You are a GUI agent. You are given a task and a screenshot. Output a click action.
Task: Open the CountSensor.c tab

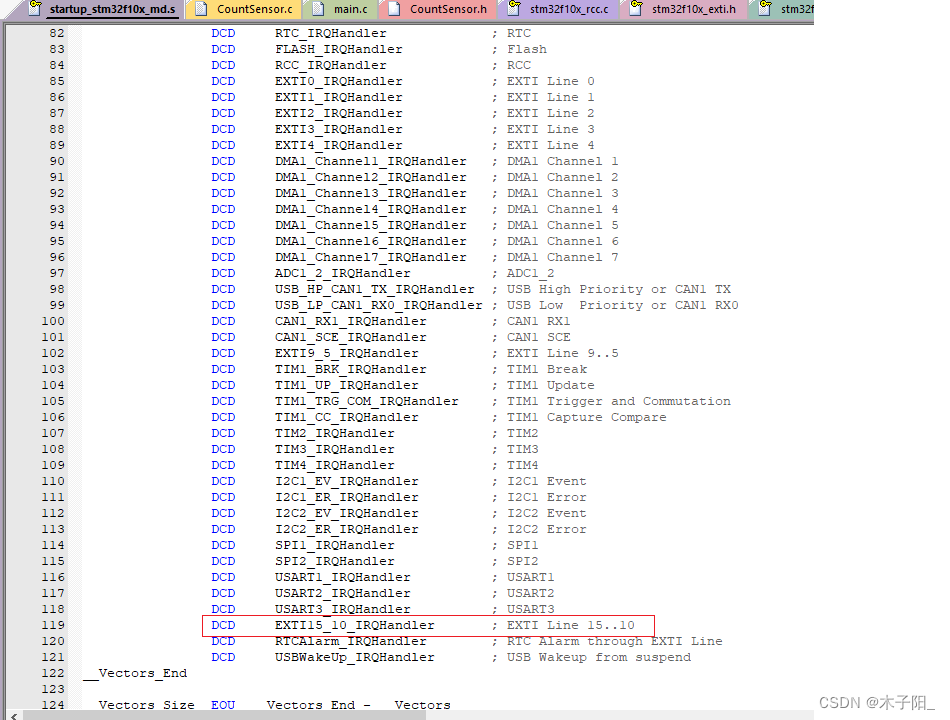tap(245, 9)
